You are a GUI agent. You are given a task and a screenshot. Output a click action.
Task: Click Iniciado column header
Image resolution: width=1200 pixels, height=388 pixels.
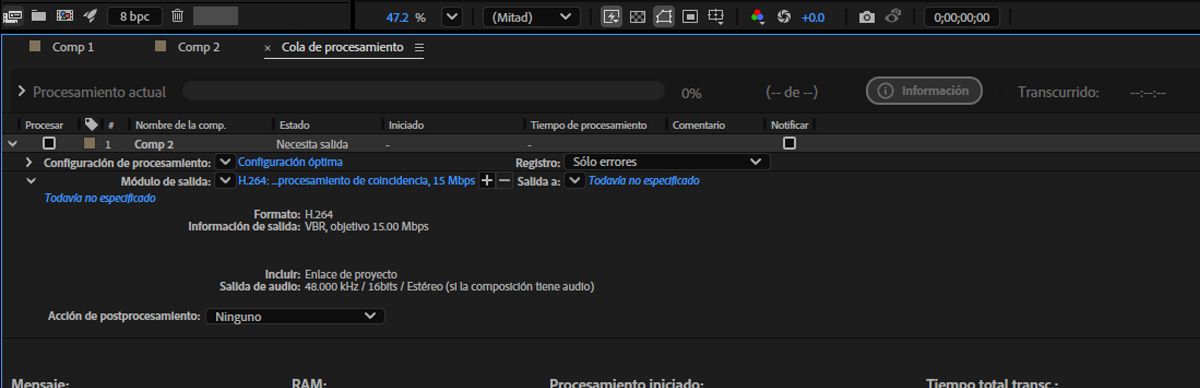point(406,125)
